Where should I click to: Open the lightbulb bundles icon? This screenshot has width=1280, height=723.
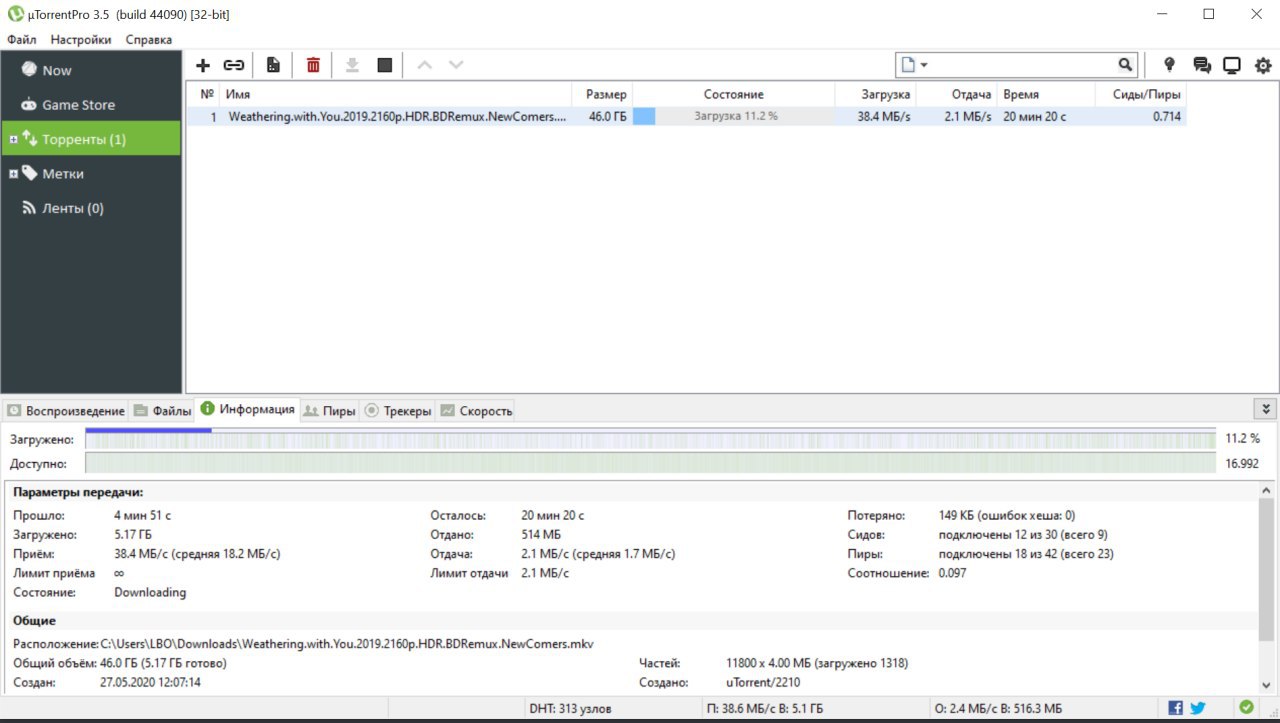pyautogui.click(x=1169, y=65)
